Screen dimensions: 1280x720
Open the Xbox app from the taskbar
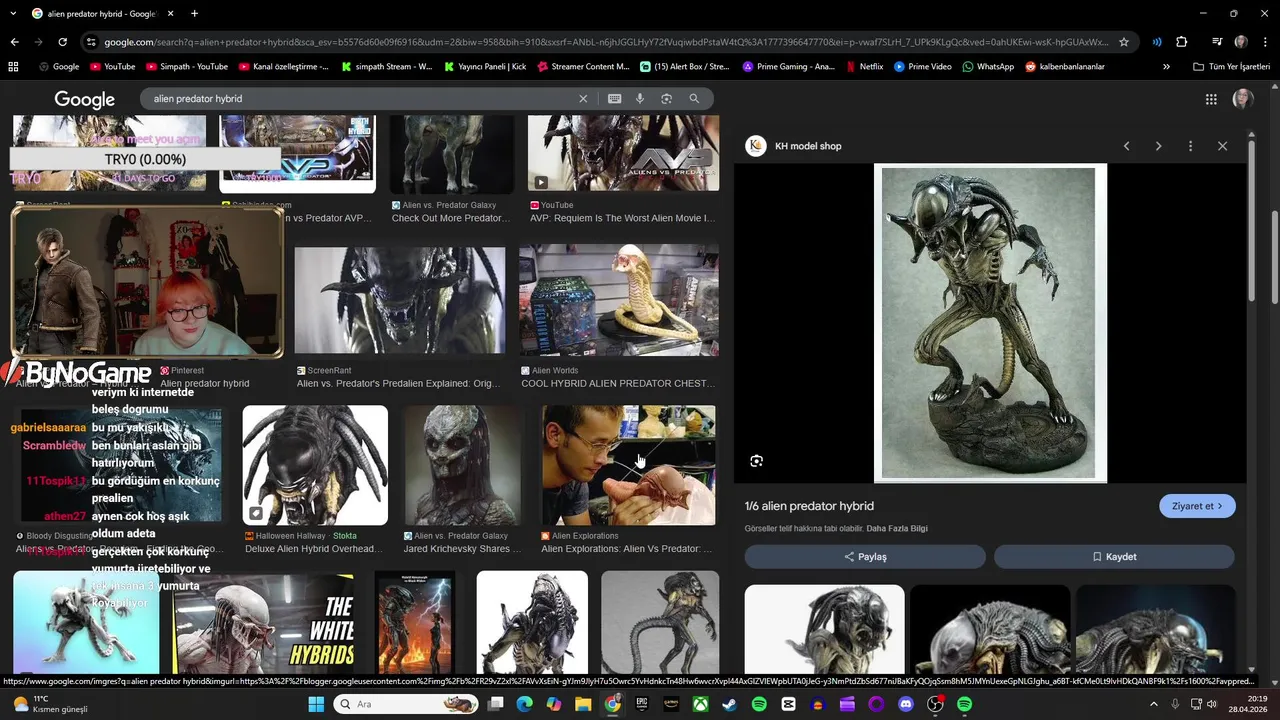coord(701,704)
